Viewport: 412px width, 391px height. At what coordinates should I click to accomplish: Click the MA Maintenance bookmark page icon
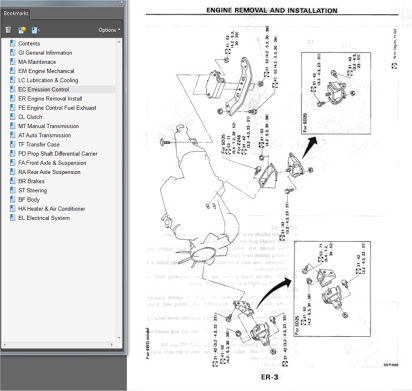pyautogui.click(x=13, y=62)
